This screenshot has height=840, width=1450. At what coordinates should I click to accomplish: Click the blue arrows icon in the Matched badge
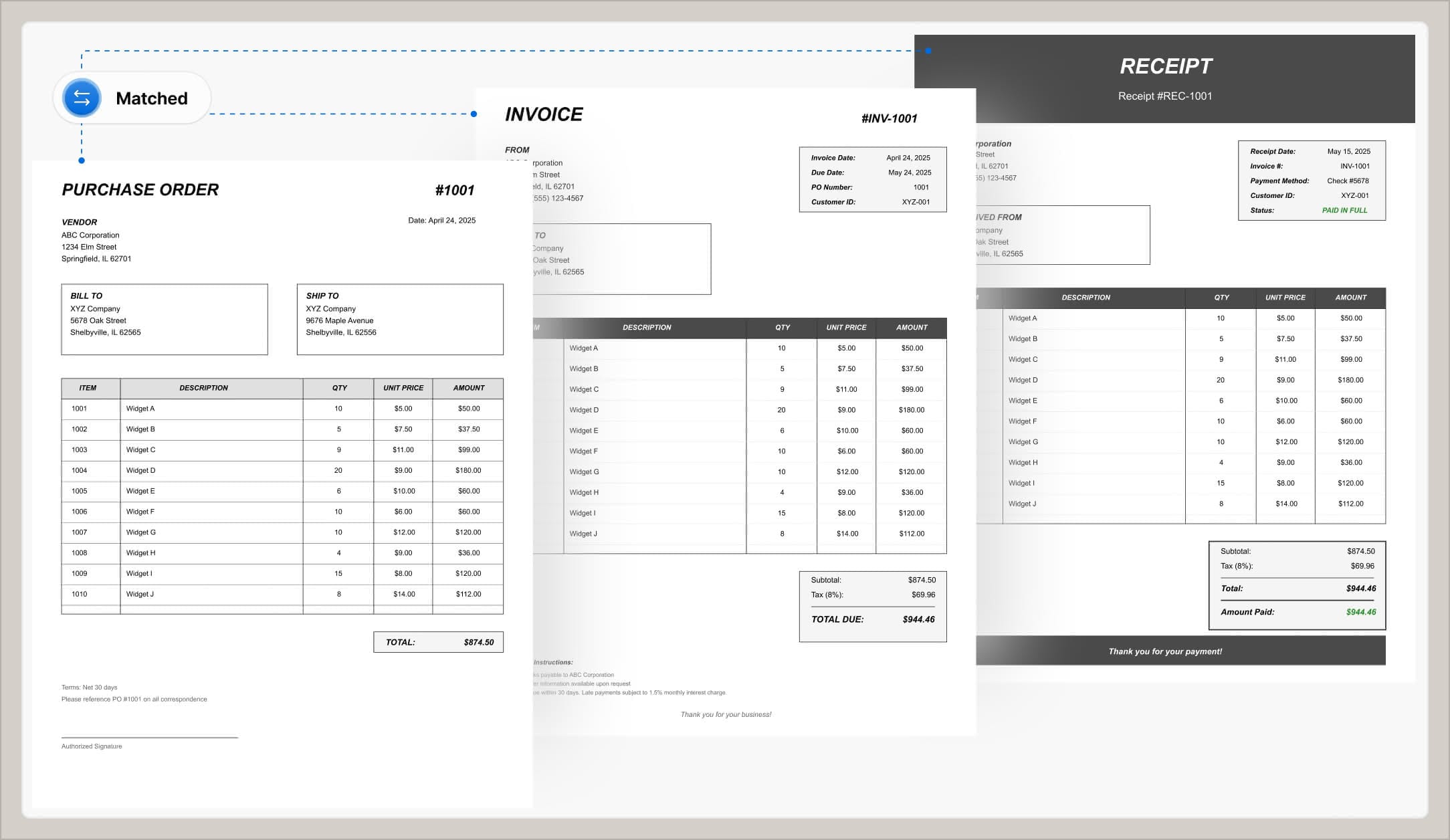(81, 98)
